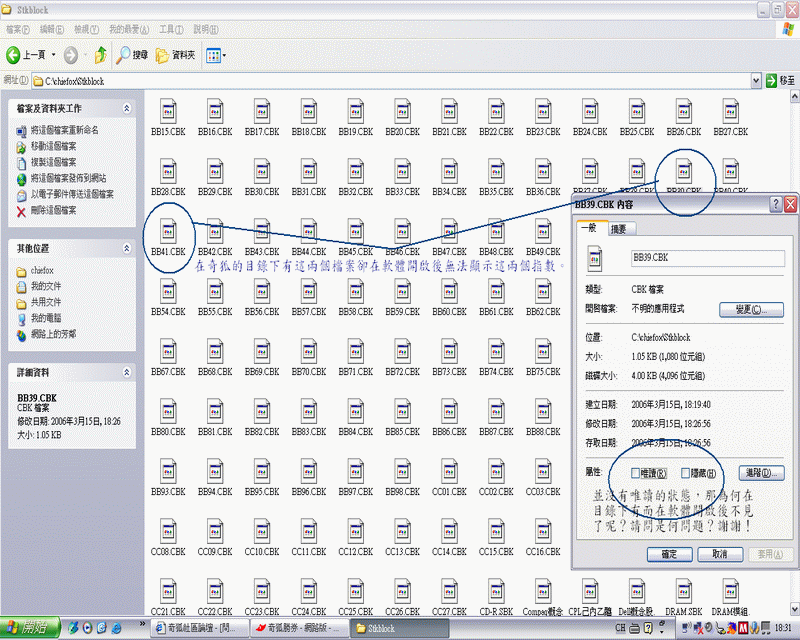The image size is (800, 640).
Task: Click the 確定 button in properties dialog
Action: click(649, 553)
